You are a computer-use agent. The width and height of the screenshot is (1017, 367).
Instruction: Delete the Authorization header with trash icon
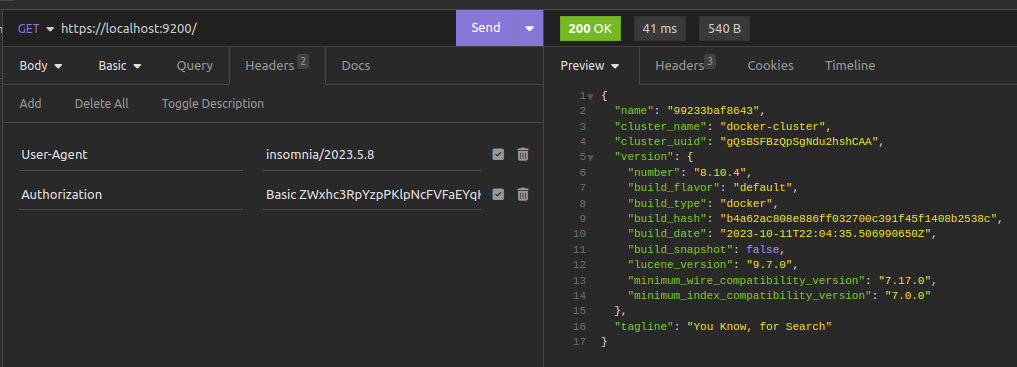(x=523, y=195)
